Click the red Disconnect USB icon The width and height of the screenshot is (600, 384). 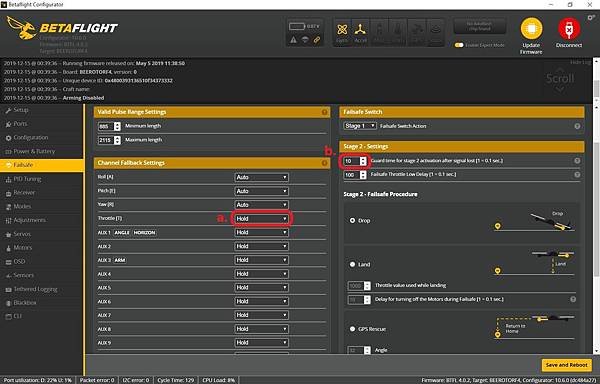[569, 29]
